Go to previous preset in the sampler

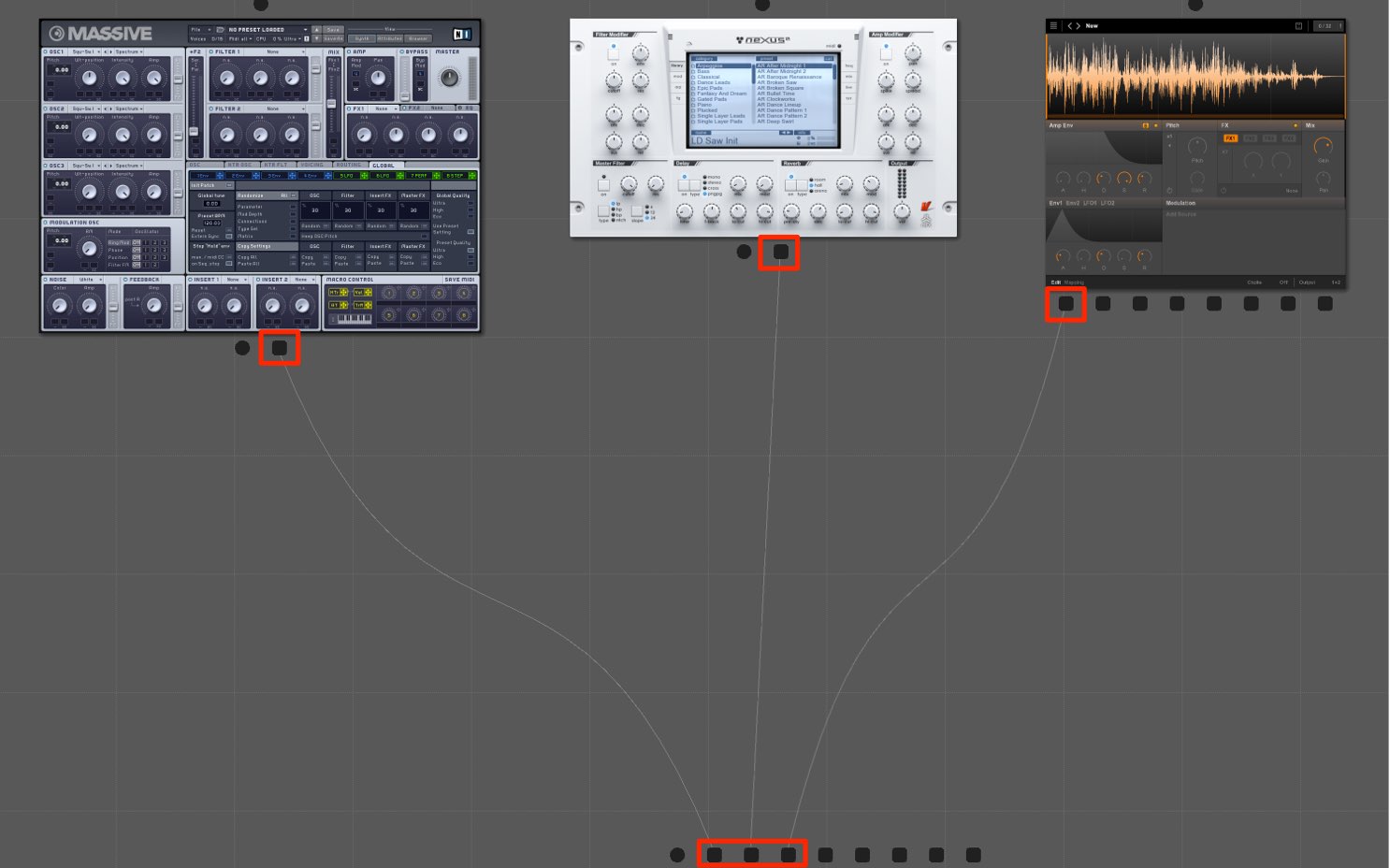pos(1071,25)
